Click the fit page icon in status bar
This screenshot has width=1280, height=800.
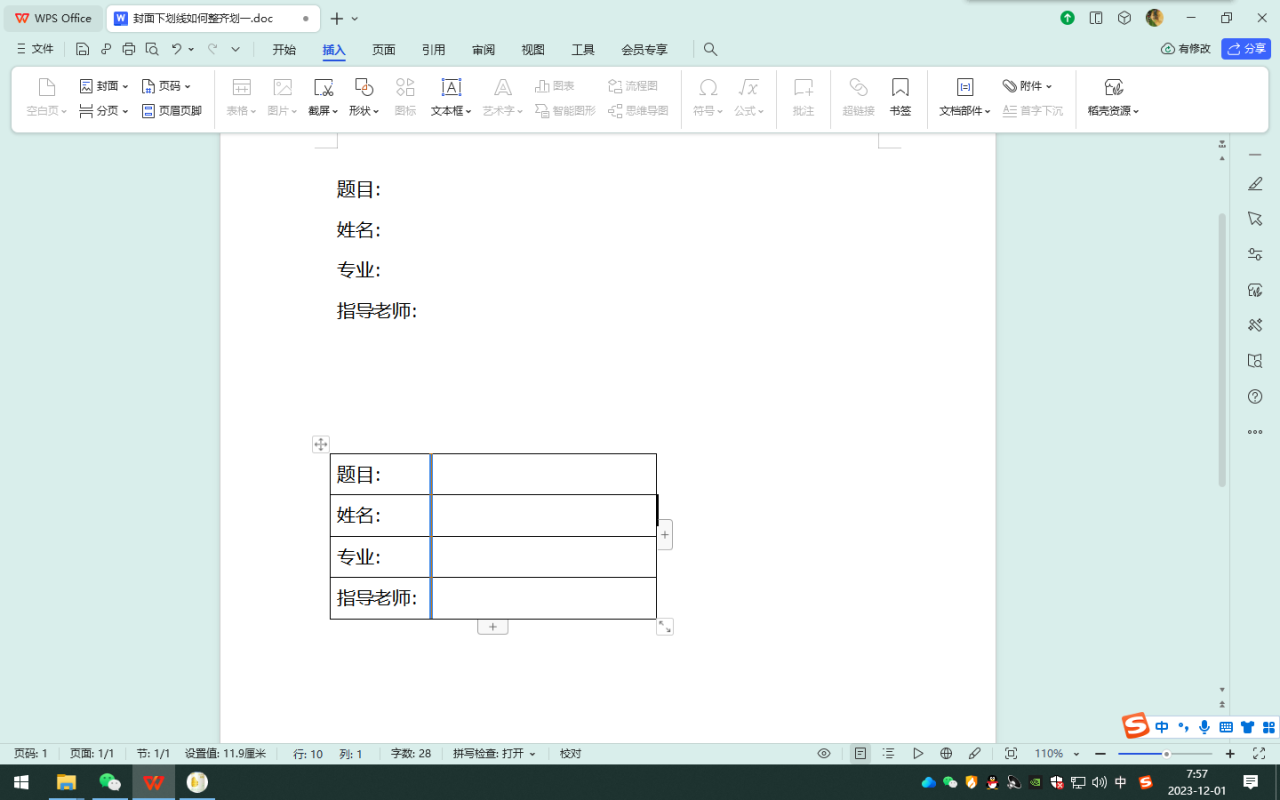(1011, 753)
